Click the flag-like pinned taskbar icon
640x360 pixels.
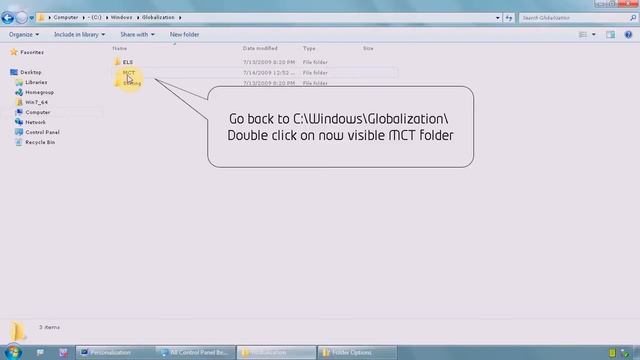[40, 352]
